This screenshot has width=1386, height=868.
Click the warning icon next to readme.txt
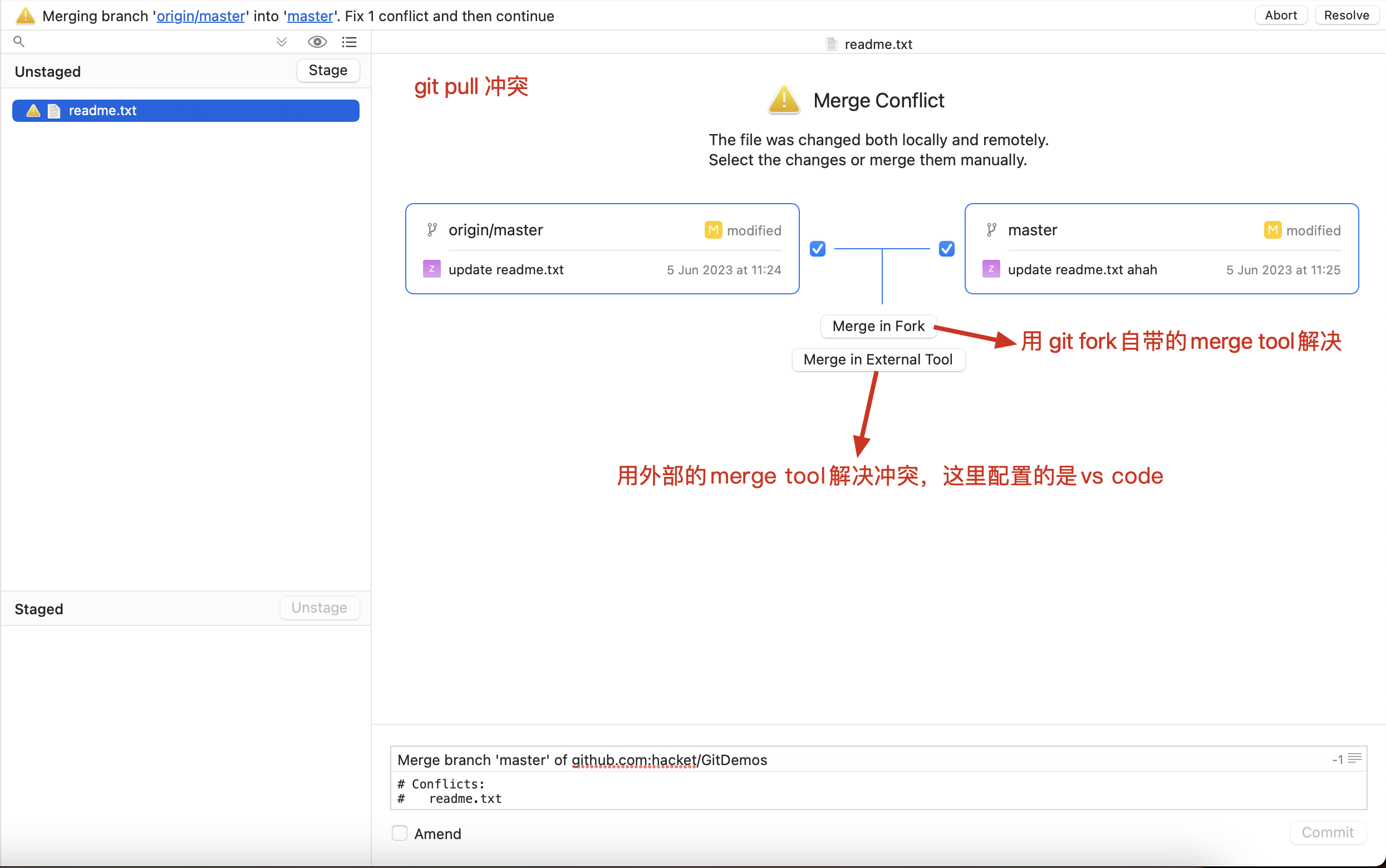click(33, 110)
